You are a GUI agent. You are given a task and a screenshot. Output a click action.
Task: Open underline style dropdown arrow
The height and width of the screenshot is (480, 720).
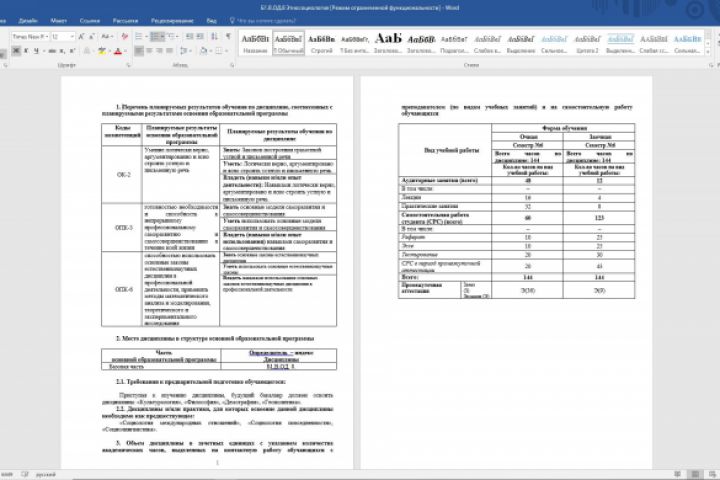(x=43, y=51)
